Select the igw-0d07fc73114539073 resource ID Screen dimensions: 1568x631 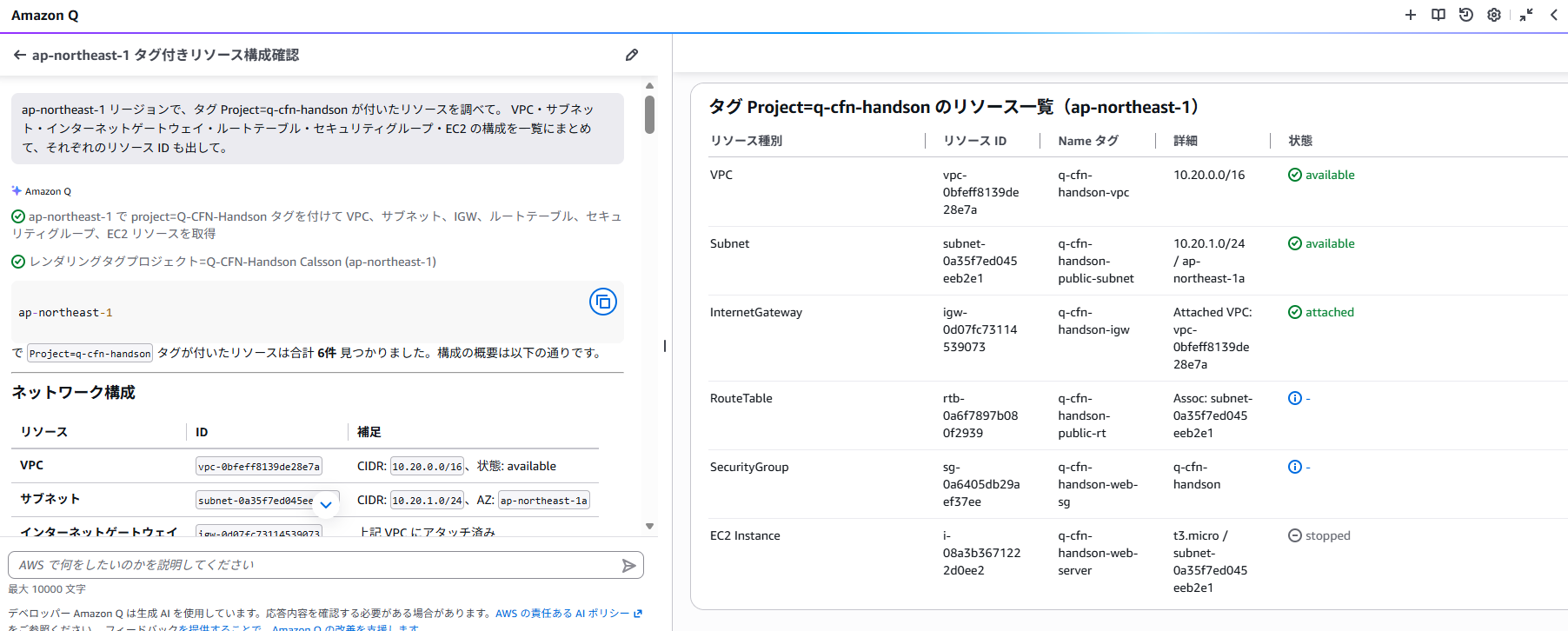pos(980,329)
